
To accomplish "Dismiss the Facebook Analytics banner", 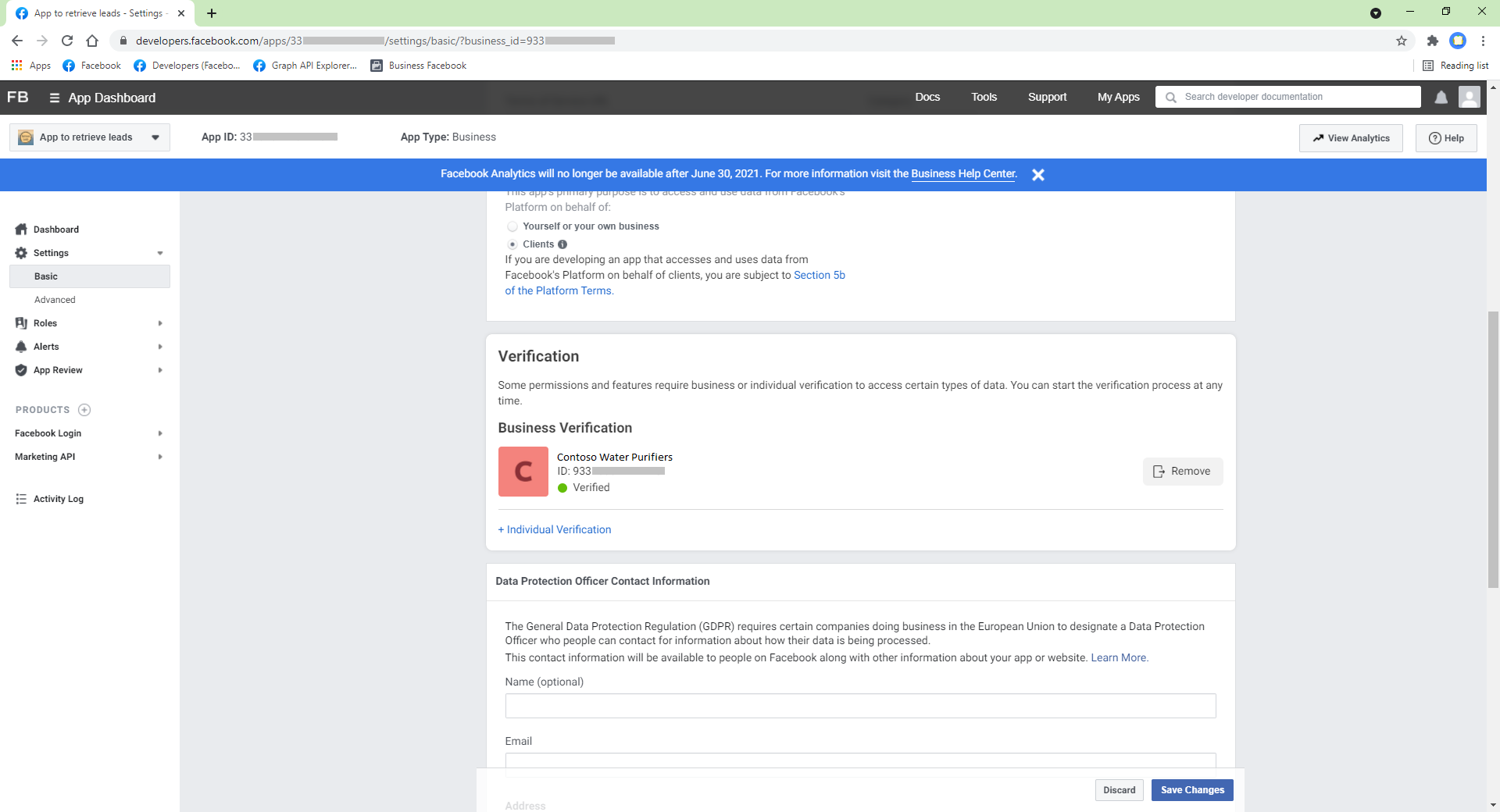I will [x=1037, y=175].
